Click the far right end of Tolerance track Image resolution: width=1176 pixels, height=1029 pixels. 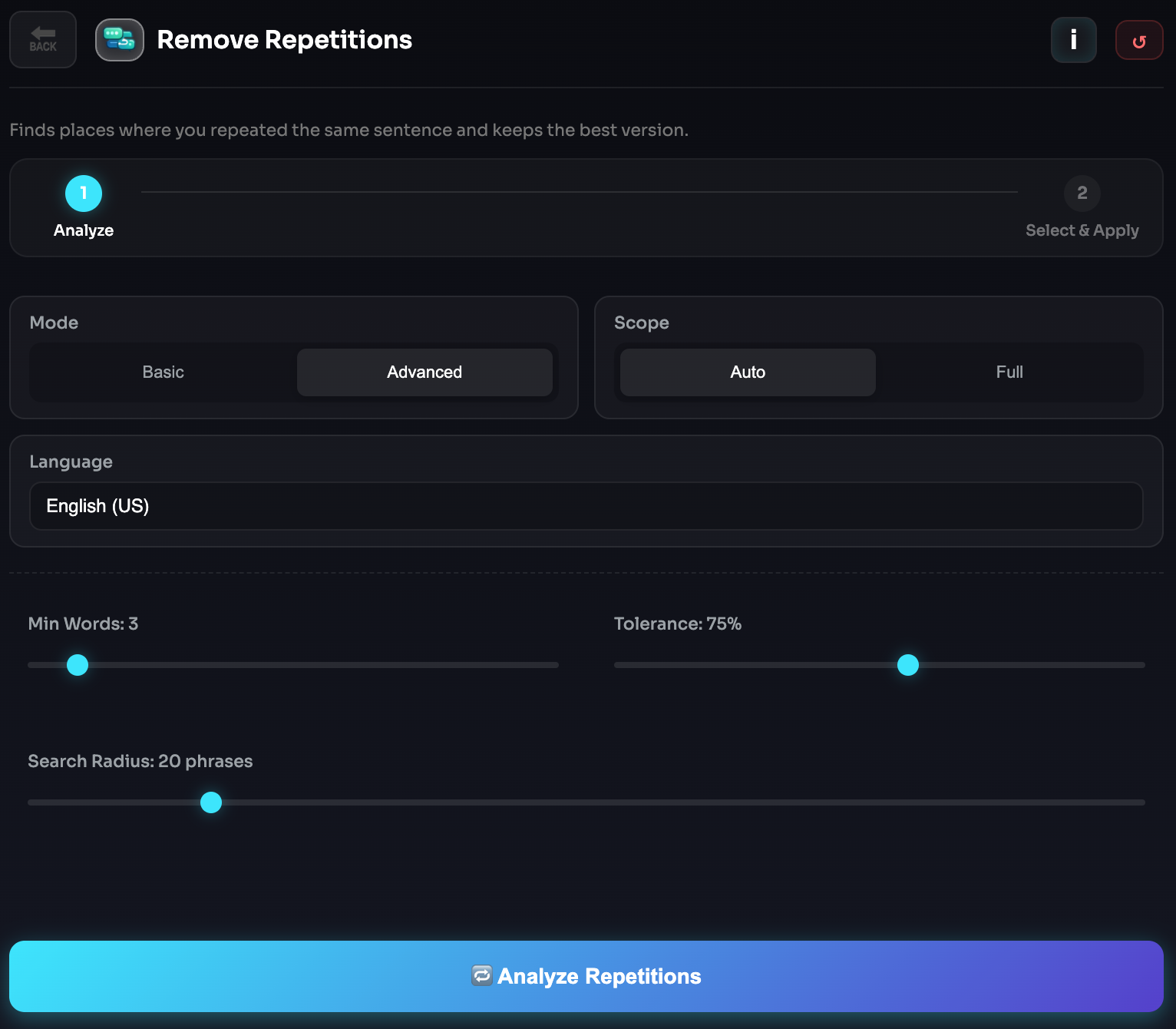[x=1141, y=665]
